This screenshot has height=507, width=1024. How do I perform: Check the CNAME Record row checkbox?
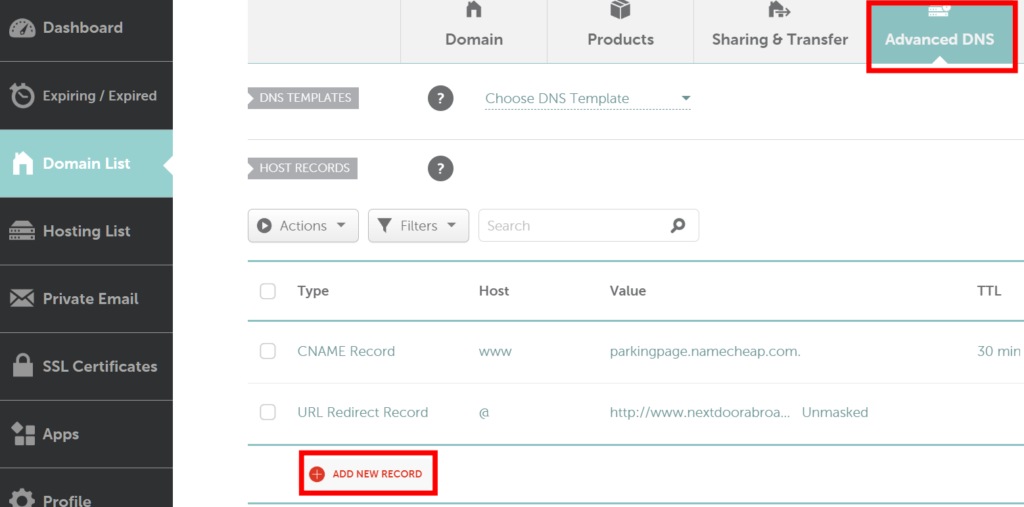(x=268, y=352)
